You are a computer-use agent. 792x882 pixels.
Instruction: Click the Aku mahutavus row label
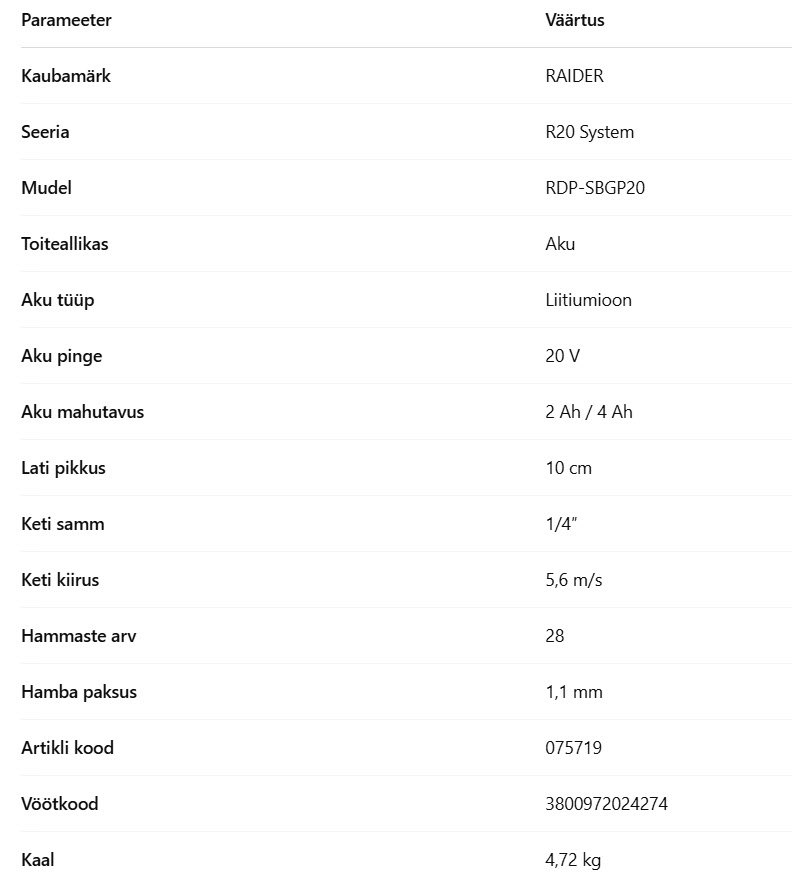pos(83,412)
